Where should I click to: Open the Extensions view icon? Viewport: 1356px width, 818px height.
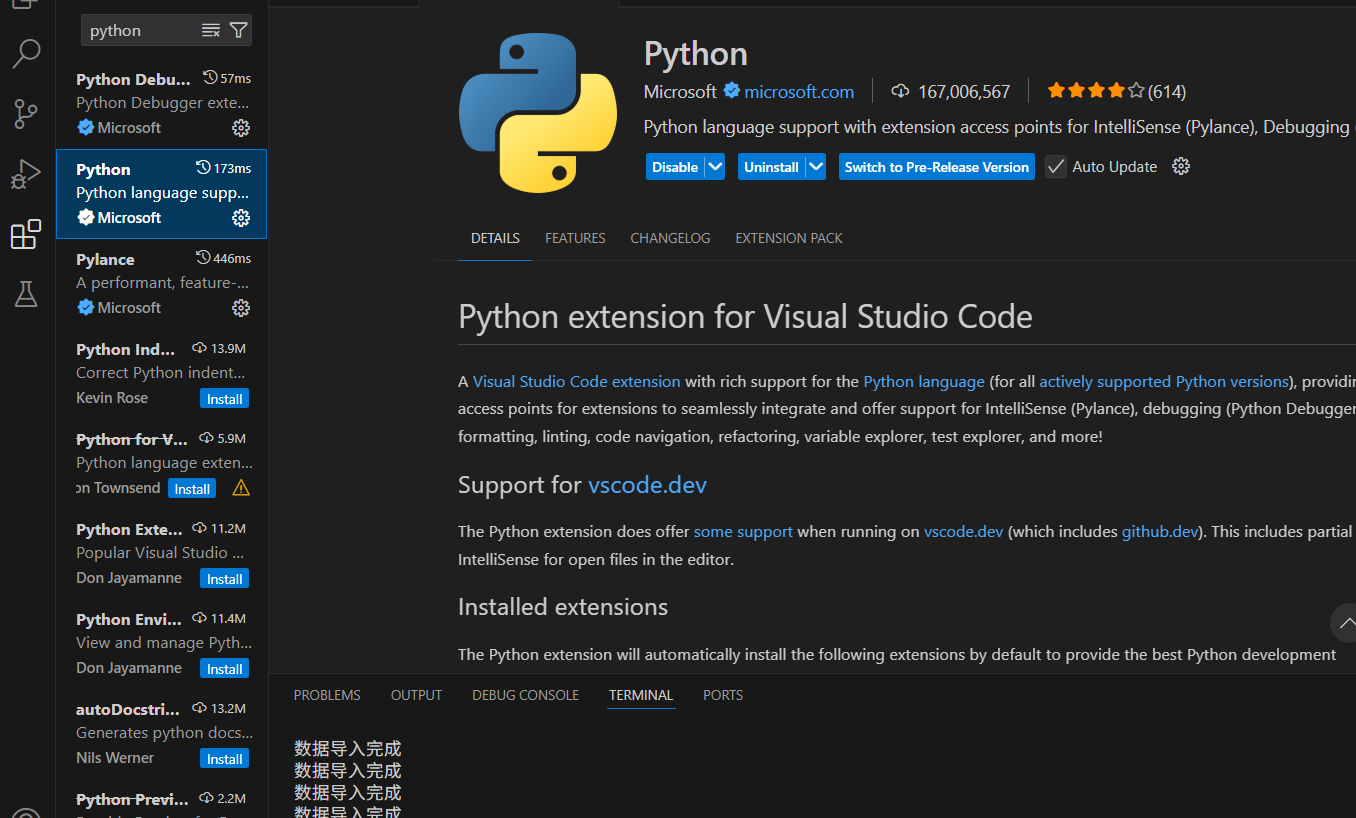click(x=26, y=234)
